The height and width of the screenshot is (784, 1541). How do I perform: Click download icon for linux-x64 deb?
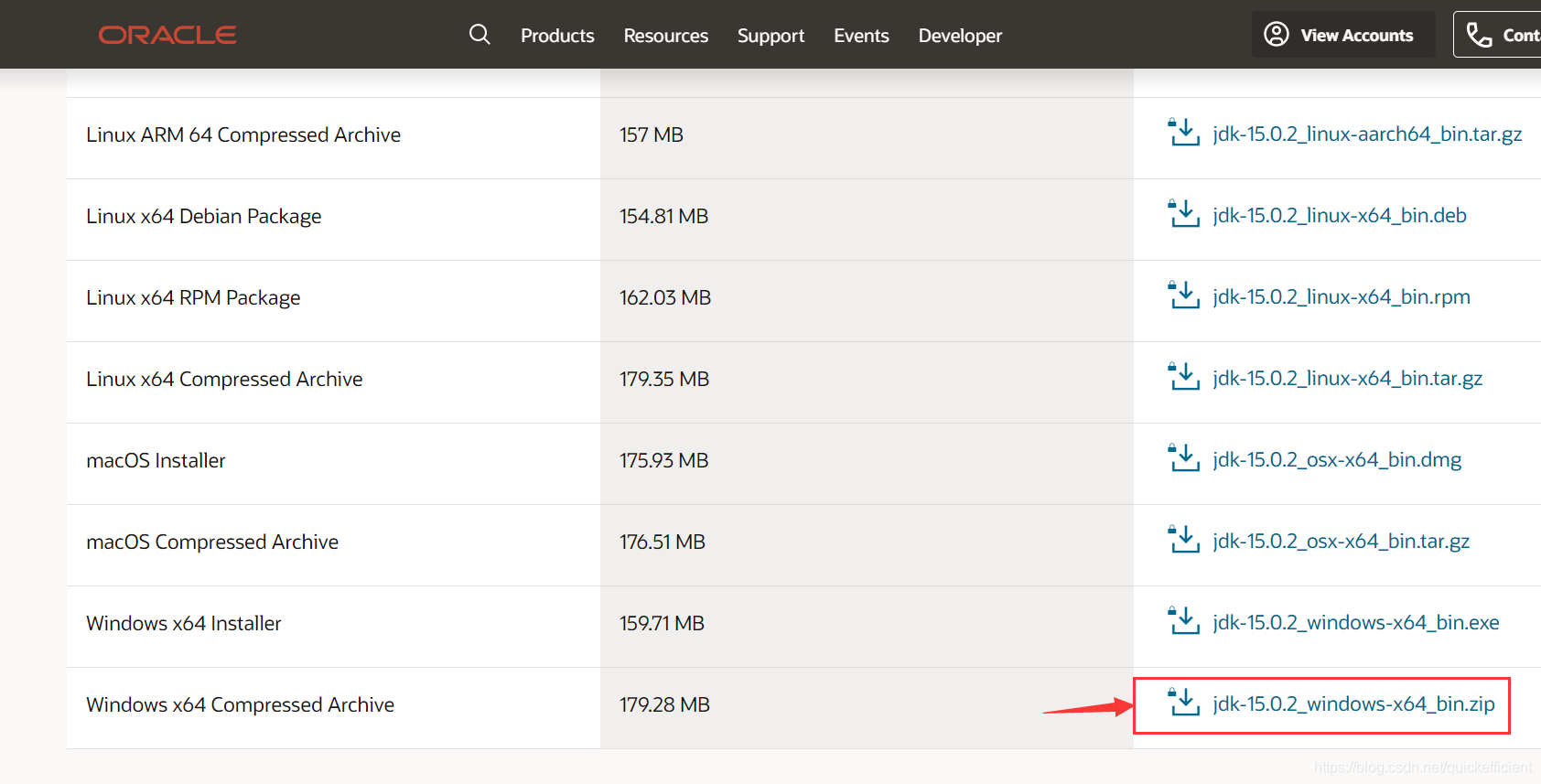click(1184, 213)
